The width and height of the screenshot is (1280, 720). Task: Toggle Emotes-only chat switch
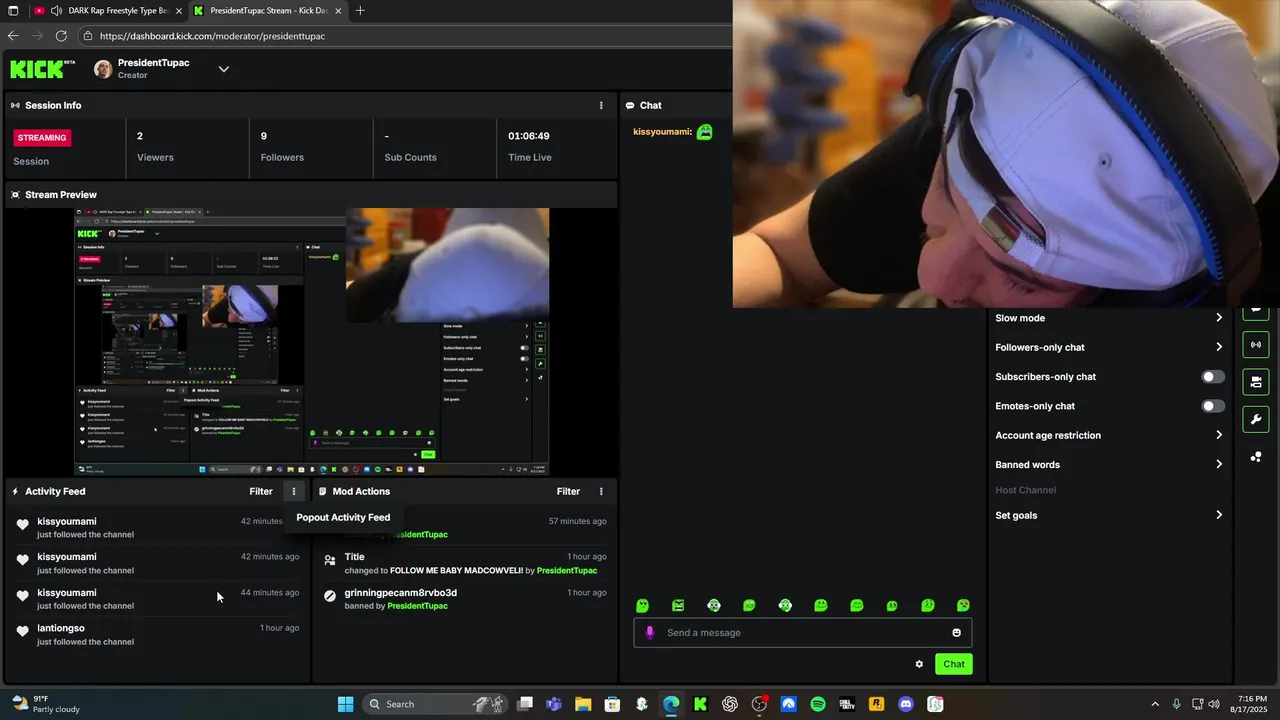click(1213, 406)
